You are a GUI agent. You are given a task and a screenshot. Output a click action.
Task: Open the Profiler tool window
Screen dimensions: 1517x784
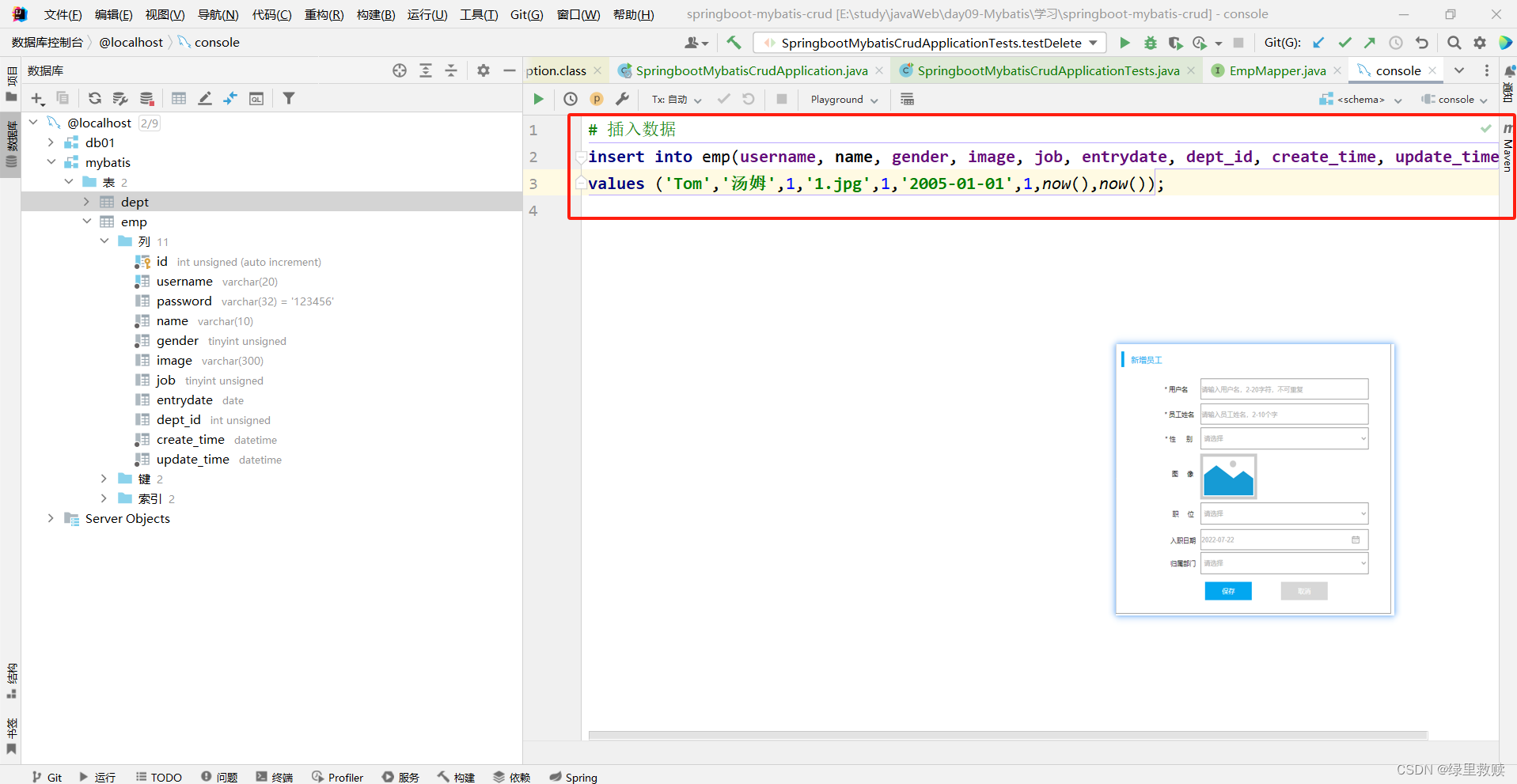point(338,776)
